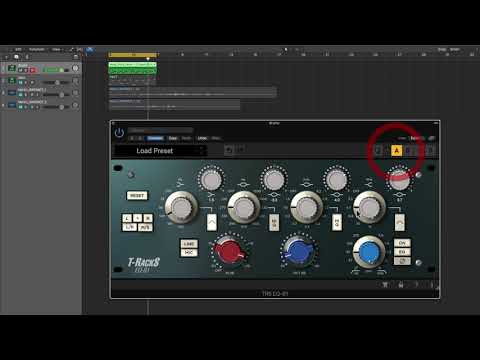Toggle the ON button on EQ-81
Viewport: 480px width, 360px height.
(402, 243)
